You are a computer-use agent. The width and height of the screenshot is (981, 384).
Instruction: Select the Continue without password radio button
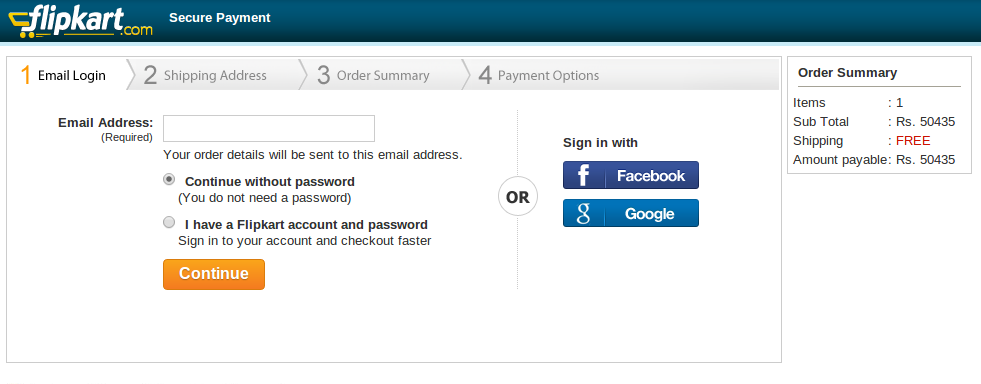click(x=169, y=179)
